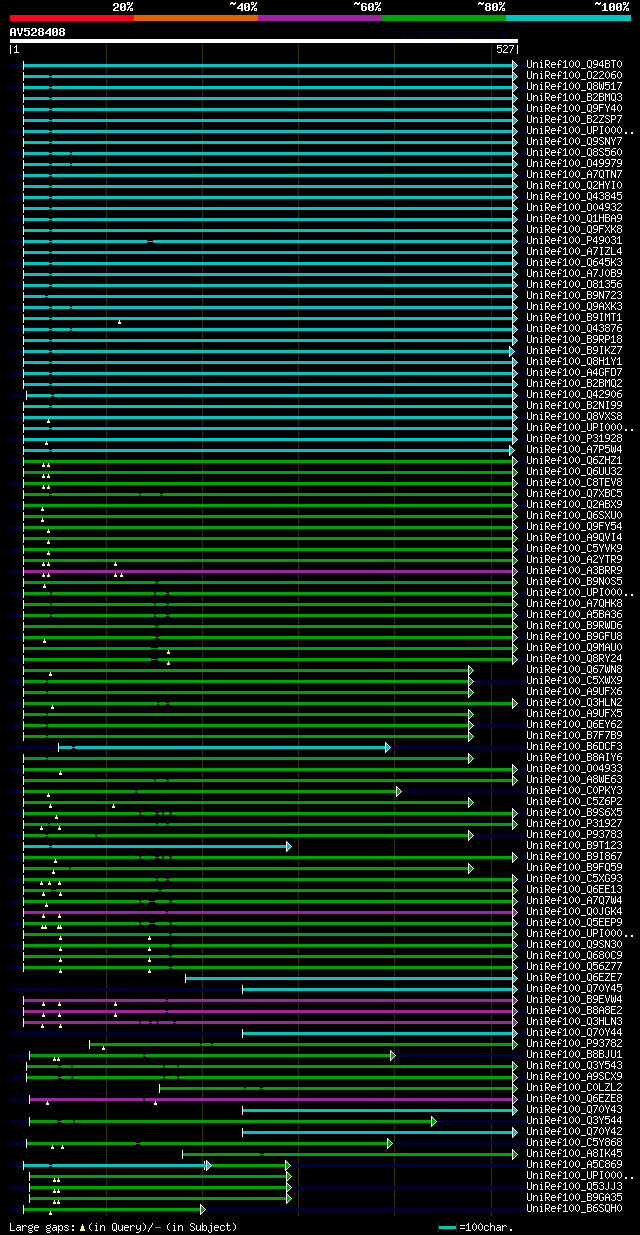Click UniRef100_Q43845 label
Viewport: 640px width, 1235px height.
click(x=575, y=196)
